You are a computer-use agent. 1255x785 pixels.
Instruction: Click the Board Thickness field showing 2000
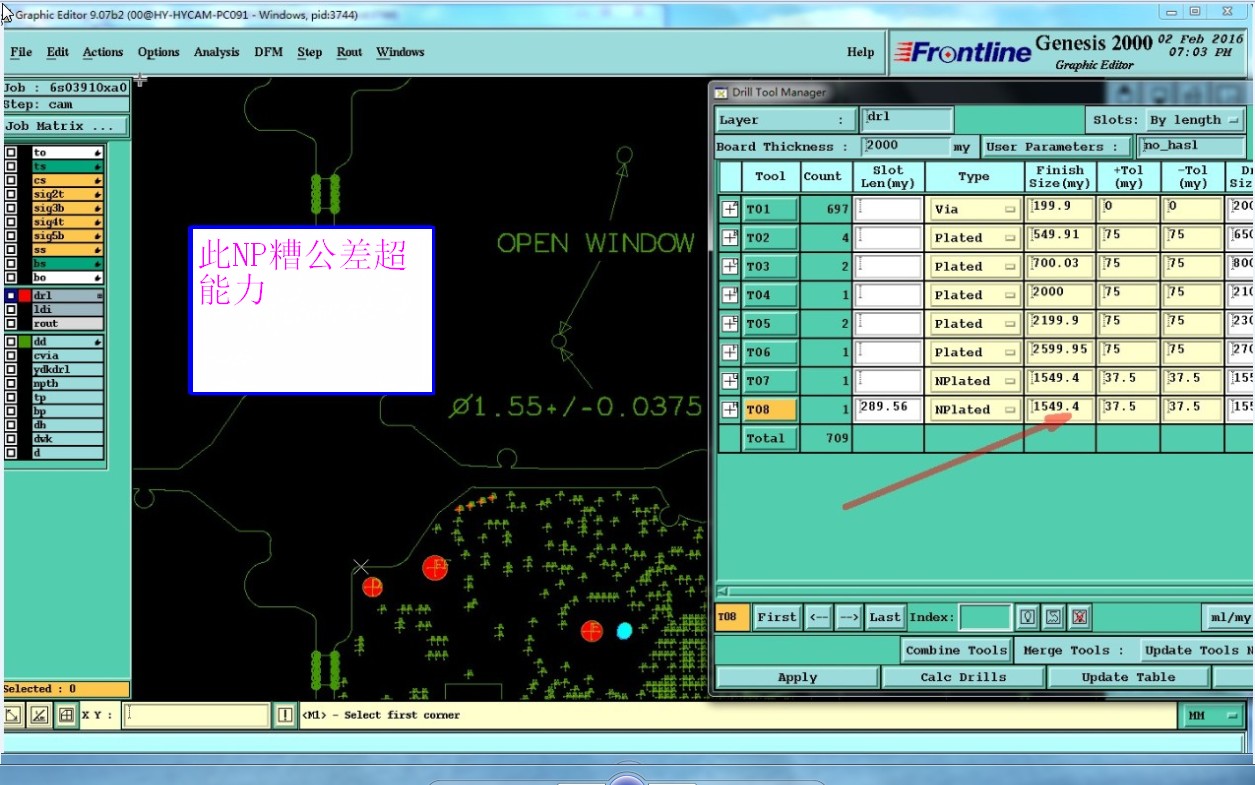click(906, 147)
